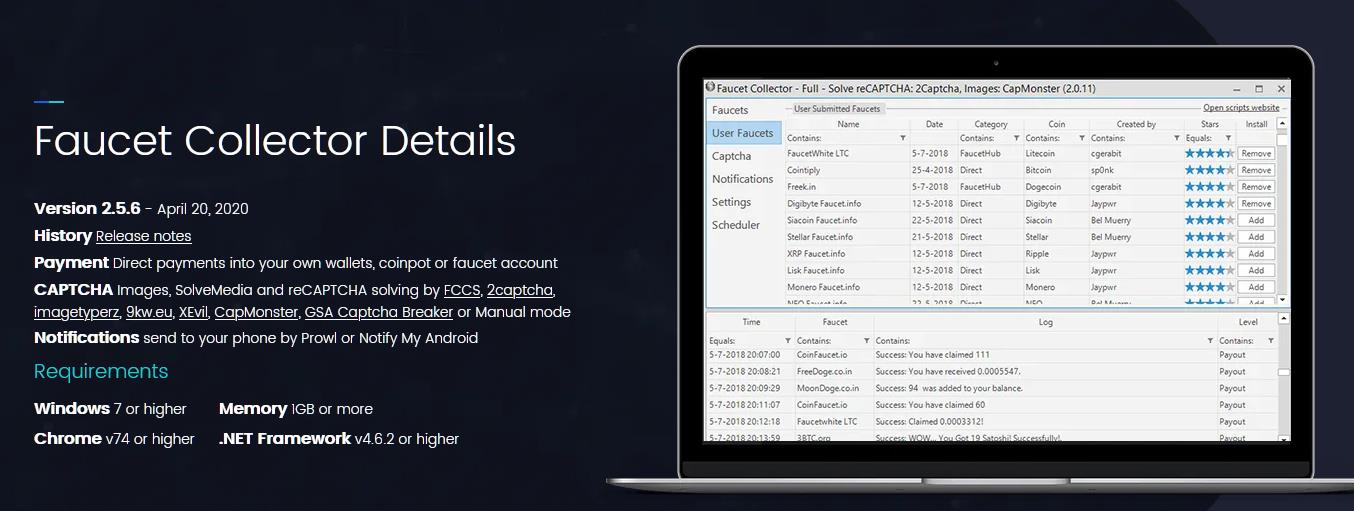Screen dimensions: 1354x511
Task: Sort by the Name column header
Action: pos(848,124)
